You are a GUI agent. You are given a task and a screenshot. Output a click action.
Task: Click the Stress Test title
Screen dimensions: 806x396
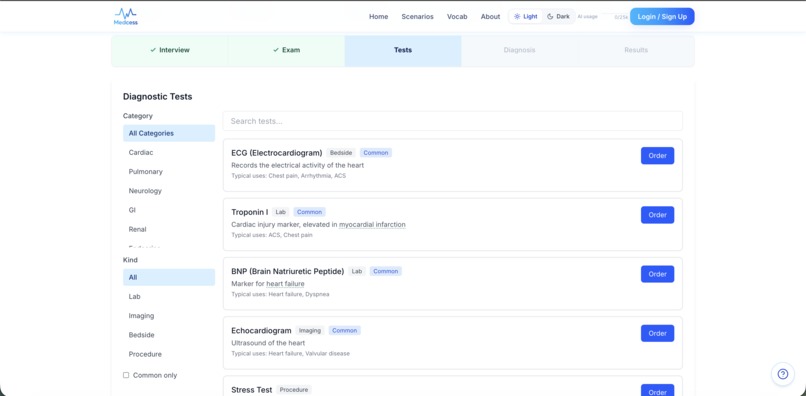[251, 390]
